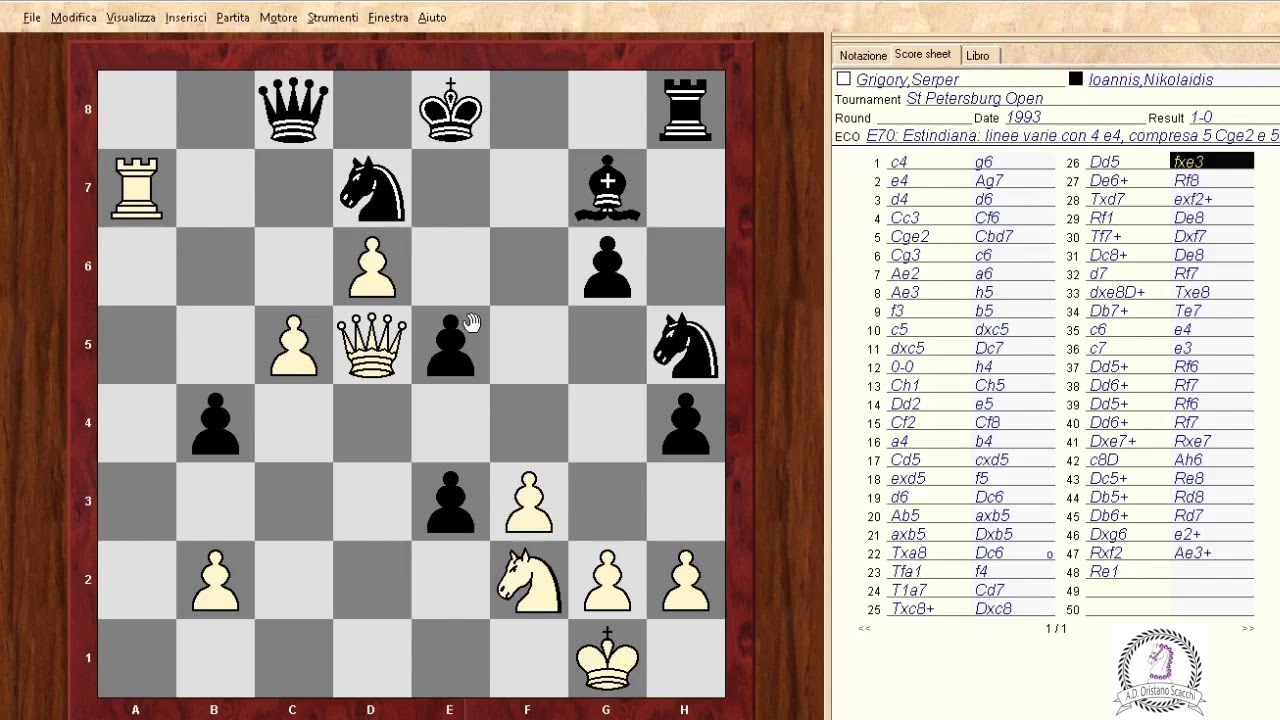Select the black queen on c8
1280x720 pixels.
coord(293,109)
